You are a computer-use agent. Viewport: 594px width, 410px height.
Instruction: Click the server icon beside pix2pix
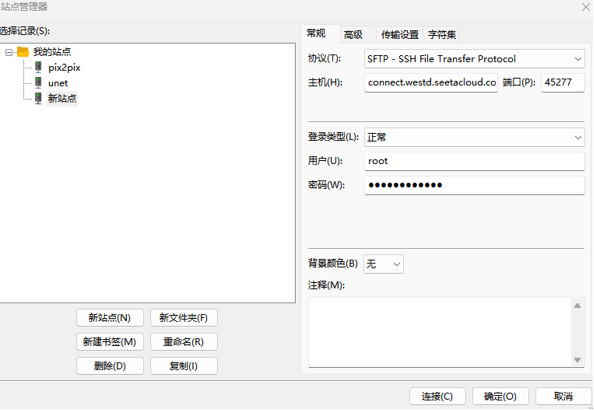pos(38,67)
